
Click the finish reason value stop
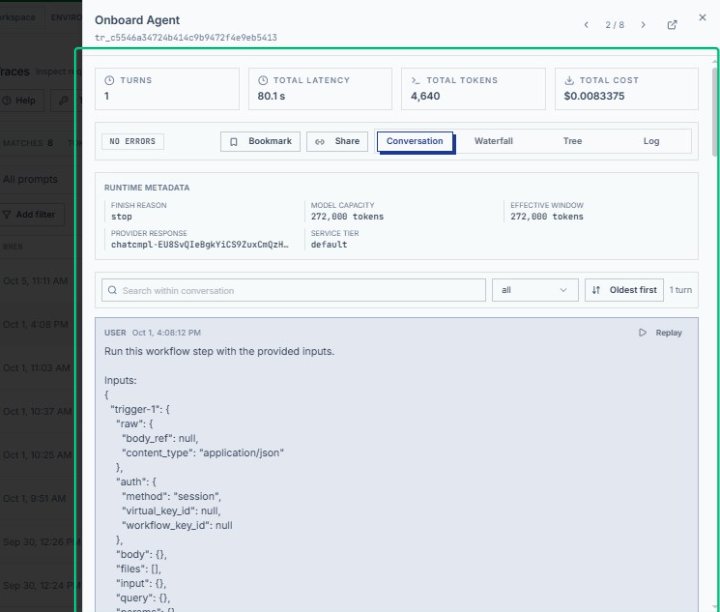(121, 217)
